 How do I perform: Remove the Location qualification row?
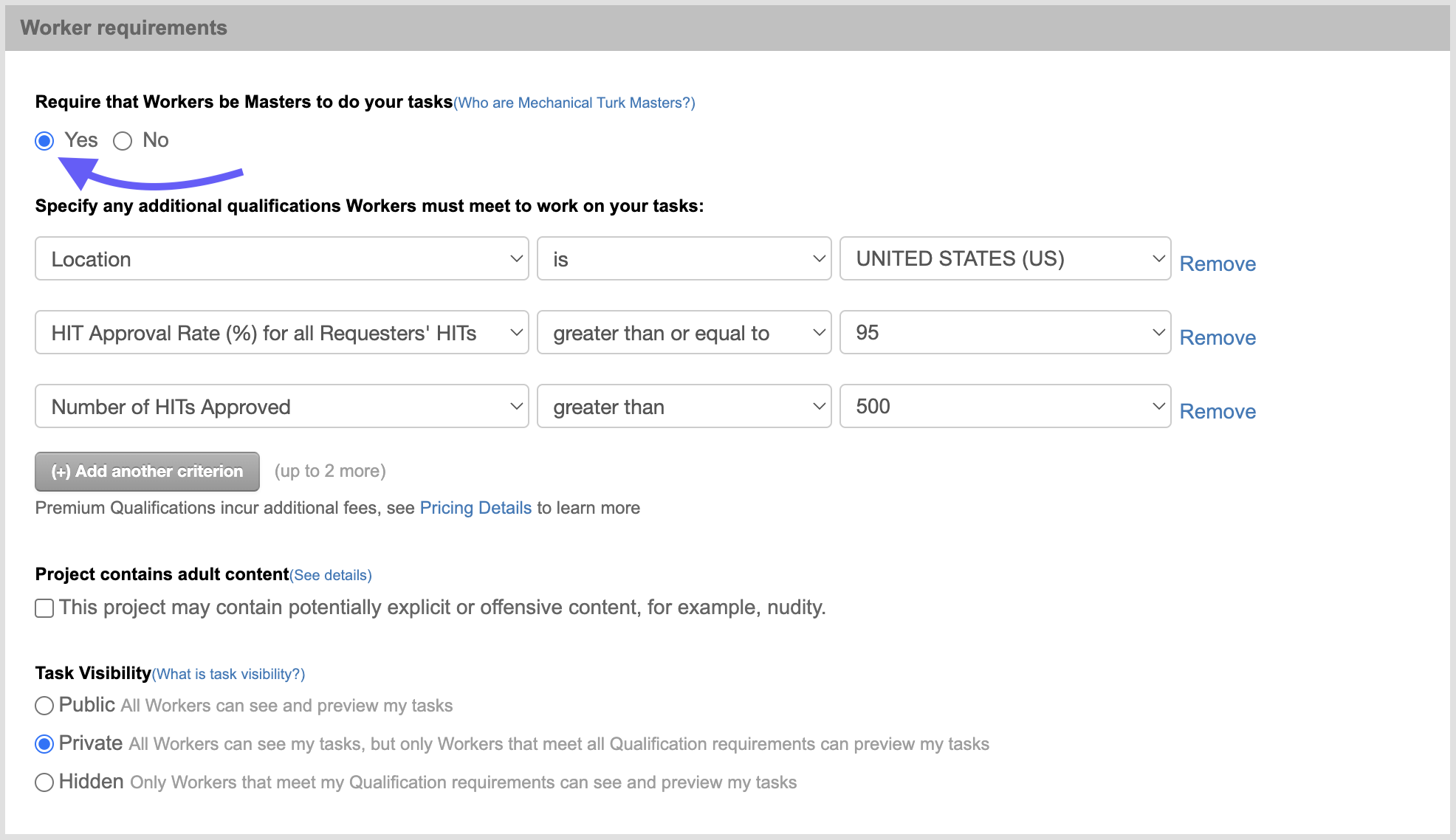pos(1217,264)
